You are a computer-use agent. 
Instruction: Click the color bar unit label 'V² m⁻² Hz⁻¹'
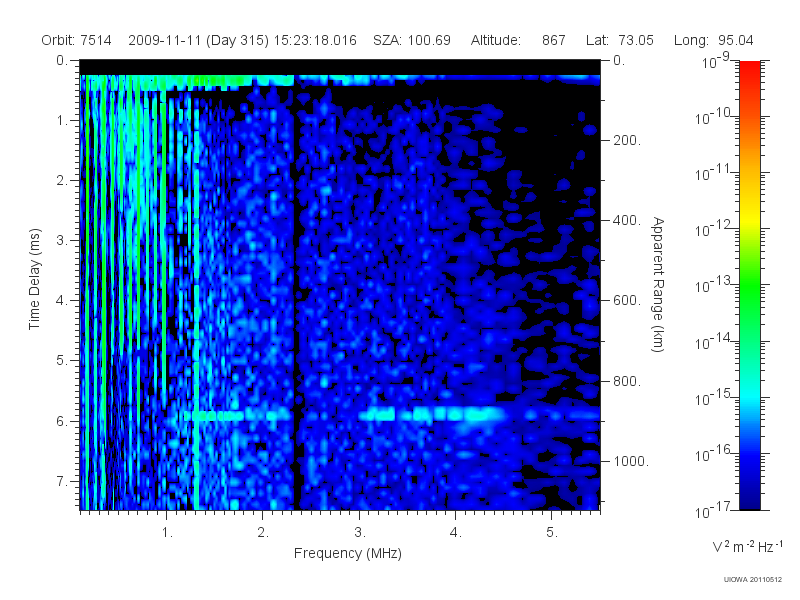point(747,546)
